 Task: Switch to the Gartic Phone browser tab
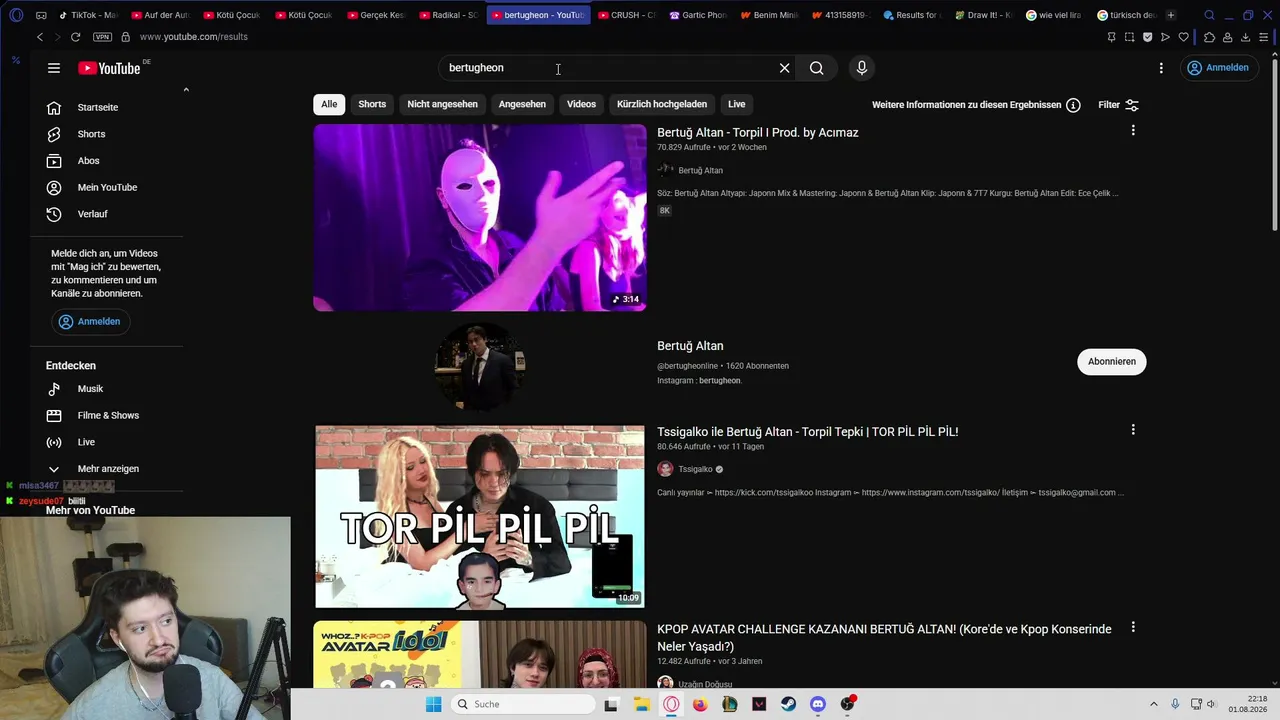pos(697,15)
